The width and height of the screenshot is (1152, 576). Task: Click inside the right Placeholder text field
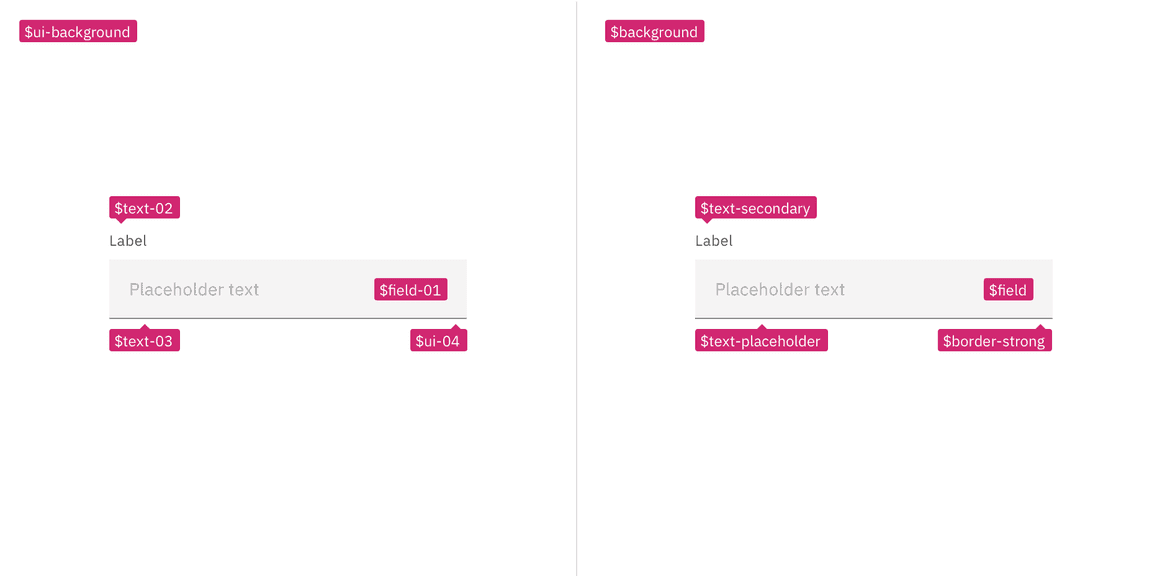(x=820, y=290)
